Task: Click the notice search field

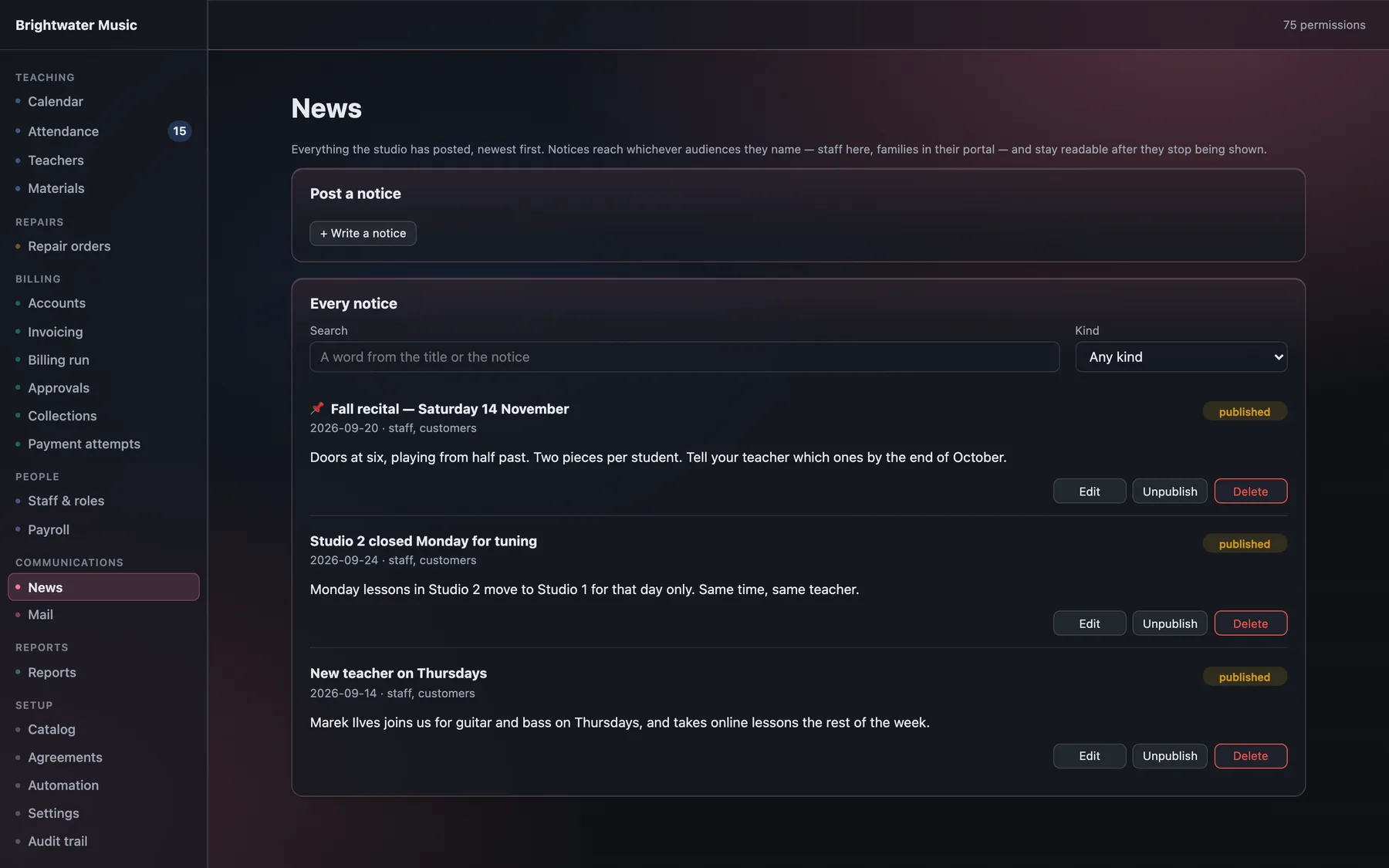Action: point(684,356)
